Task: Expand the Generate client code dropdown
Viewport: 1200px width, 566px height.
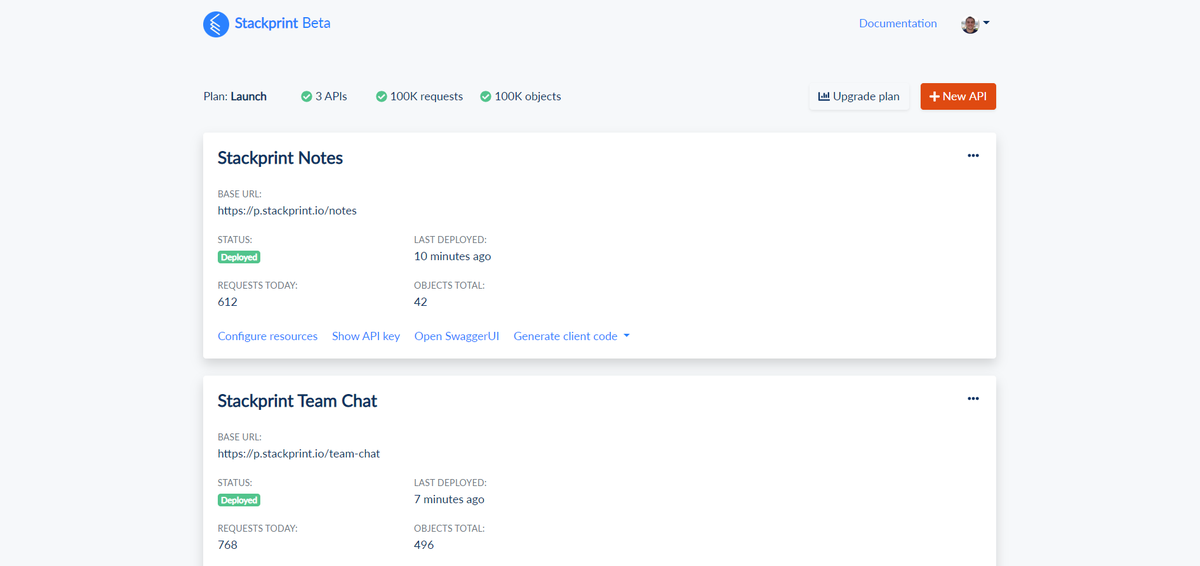Action: coord(572,336)
